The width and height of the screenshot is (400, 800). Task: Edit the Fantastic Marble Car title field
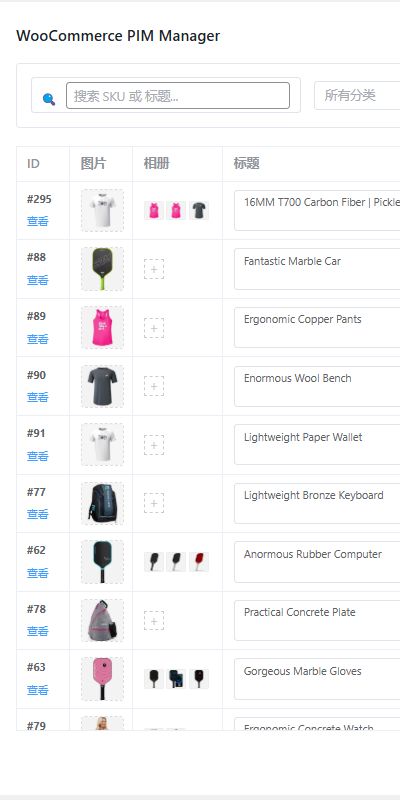click(x=317, y=269)
